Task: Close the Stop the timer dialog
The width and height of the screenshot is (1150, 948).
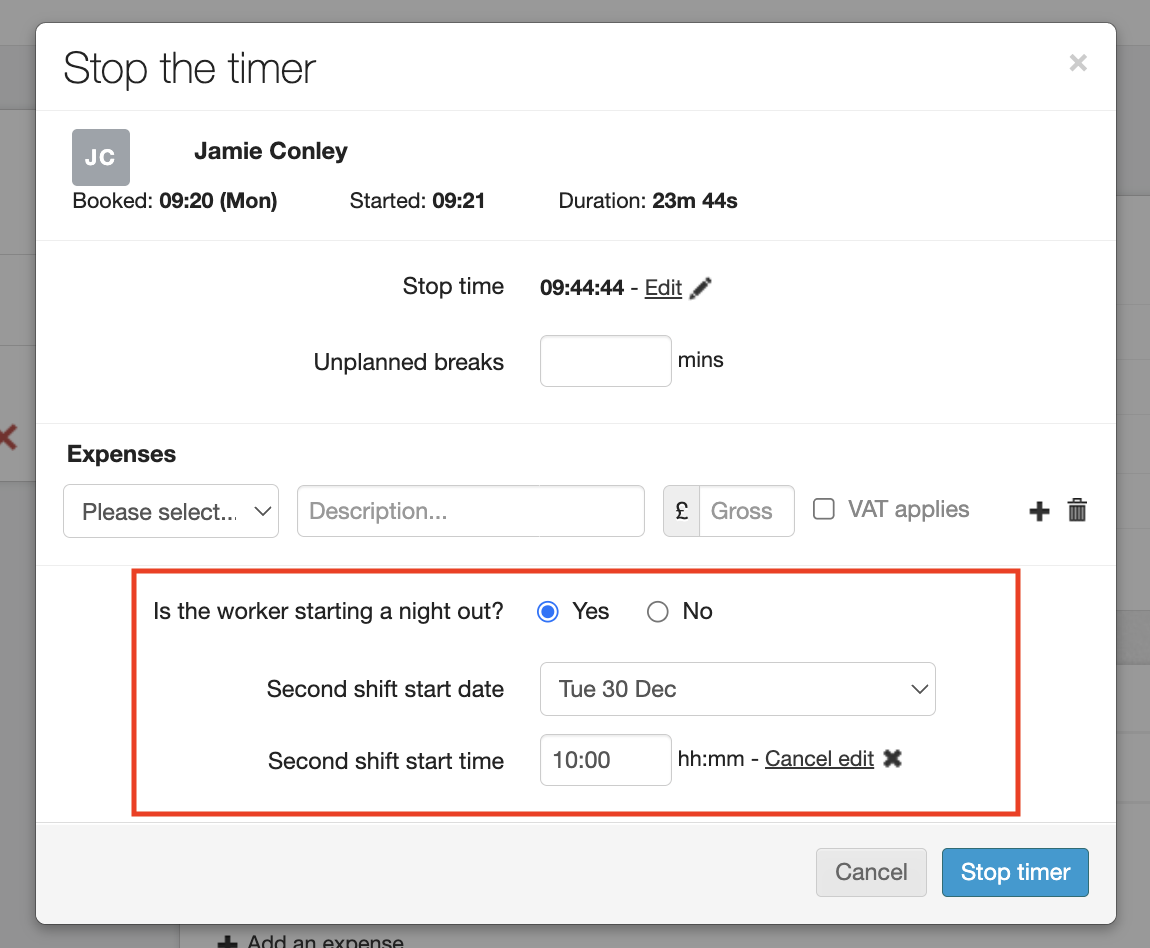Action: pyautogui.click(x=1078, y=63)
